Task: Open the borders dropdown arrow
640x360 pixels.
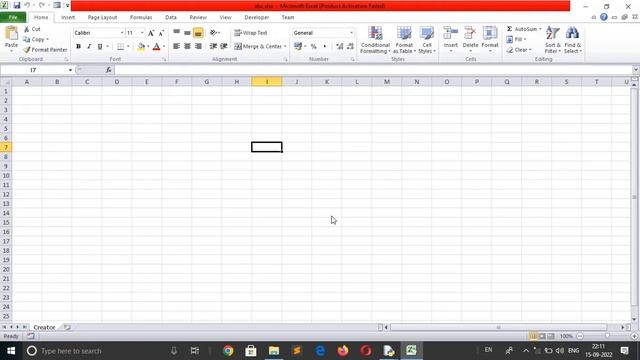Action: pyautogui.click(x=128, y=47)
